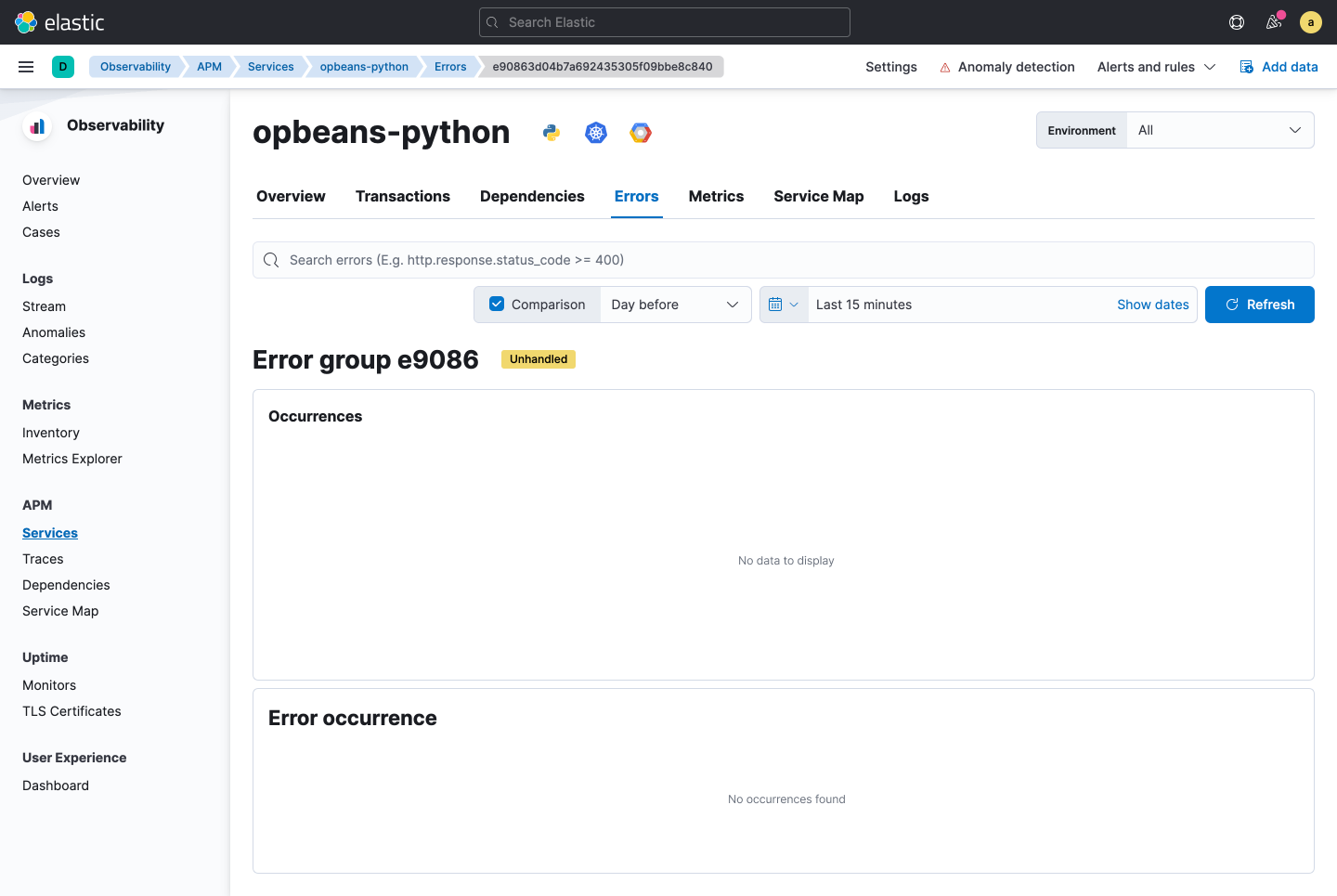Viewport: 1337px width, 896px height.
Task: Open the calendar quick date menu
Action: coord(784,305)
